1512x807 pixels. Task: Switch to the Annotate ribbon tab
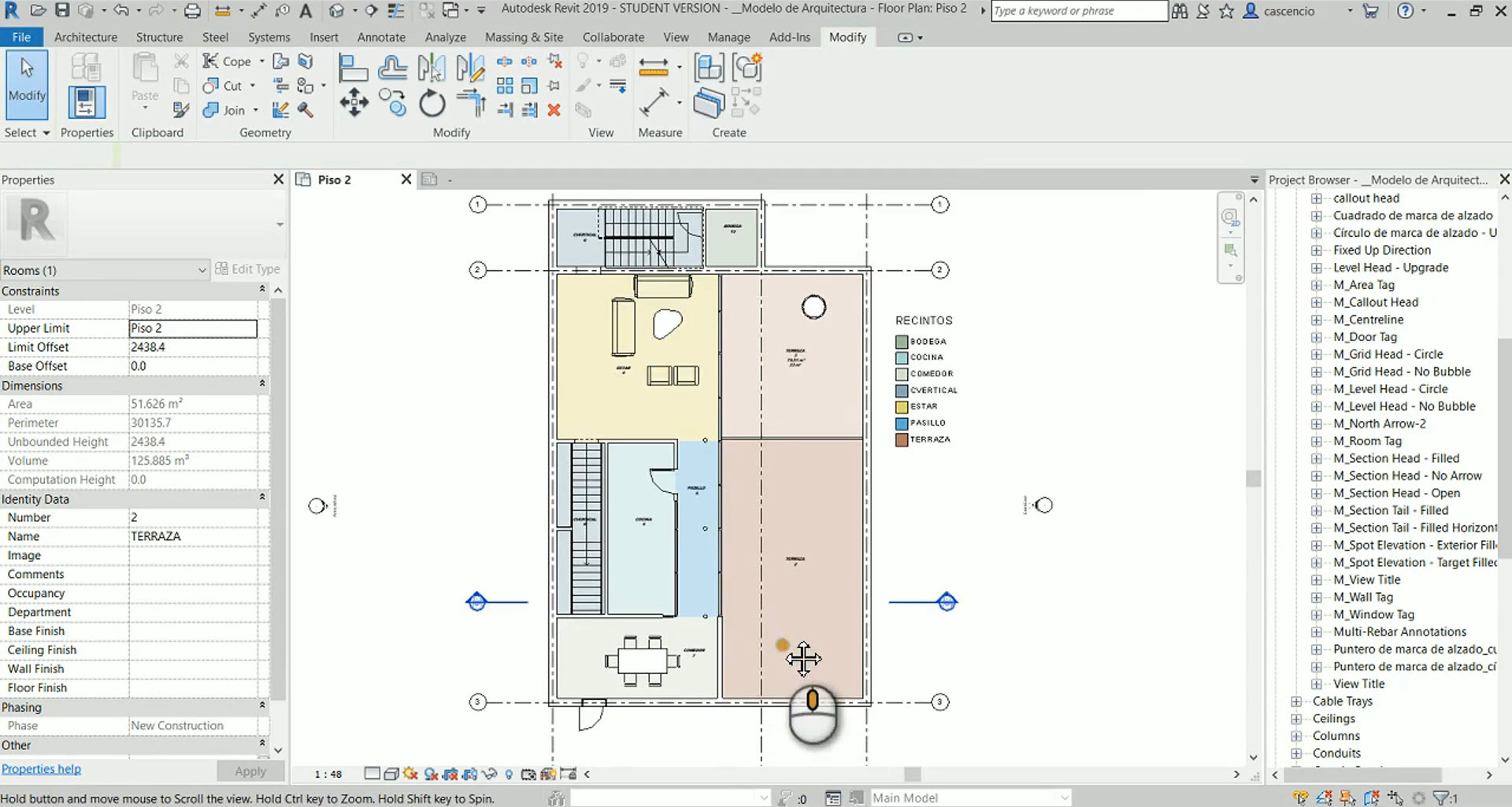[x=381, y=37]
